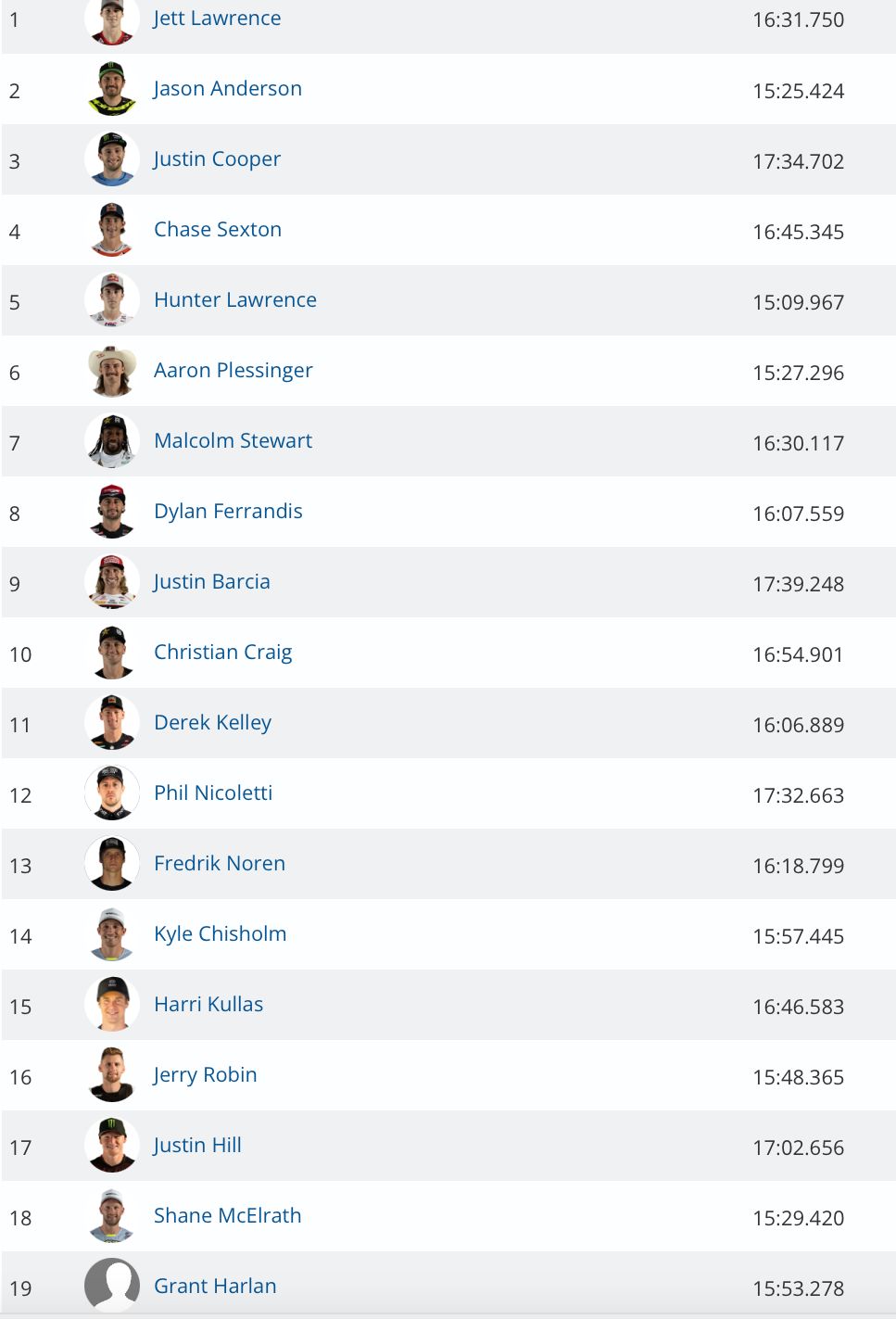This screenshot has width=896, height=1319.
Task: Select the Dylan Ferrandis name link
Action: click(228, 512)
